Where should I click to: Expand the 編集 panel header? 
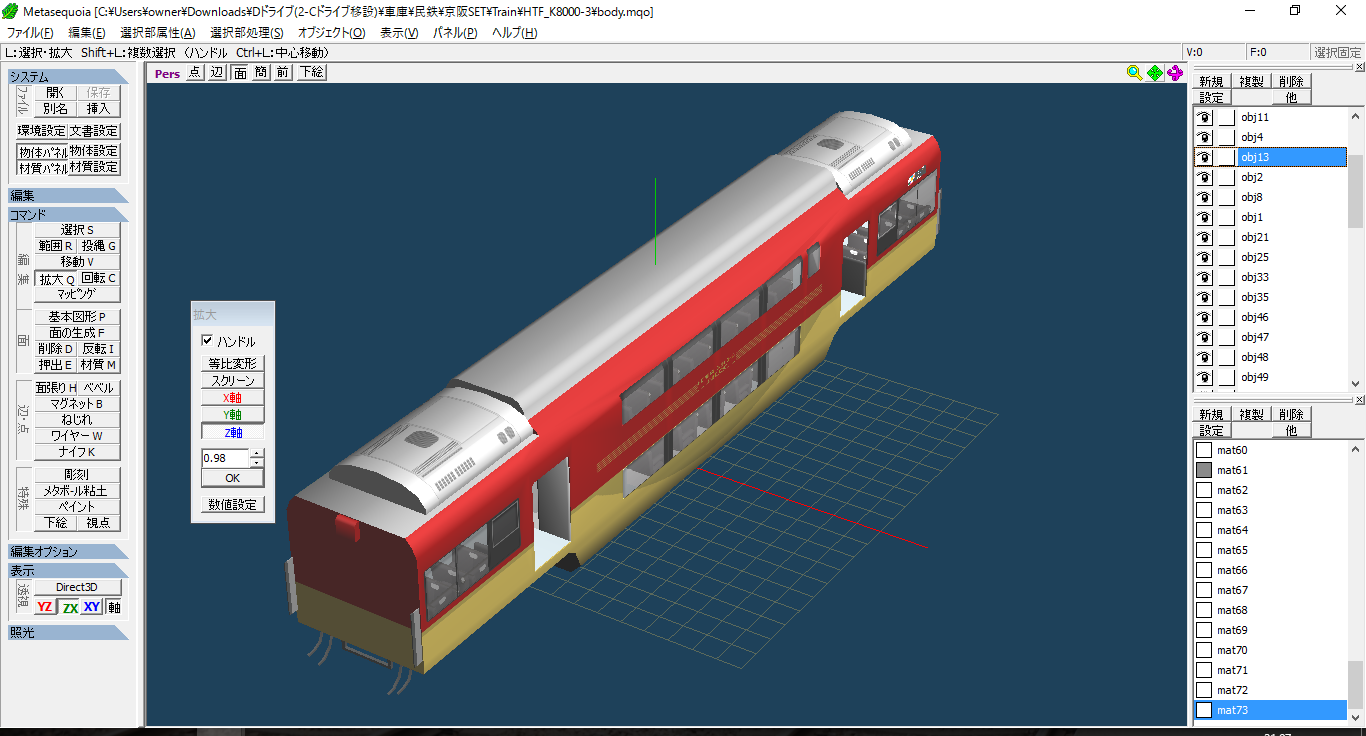pos(68,196)
